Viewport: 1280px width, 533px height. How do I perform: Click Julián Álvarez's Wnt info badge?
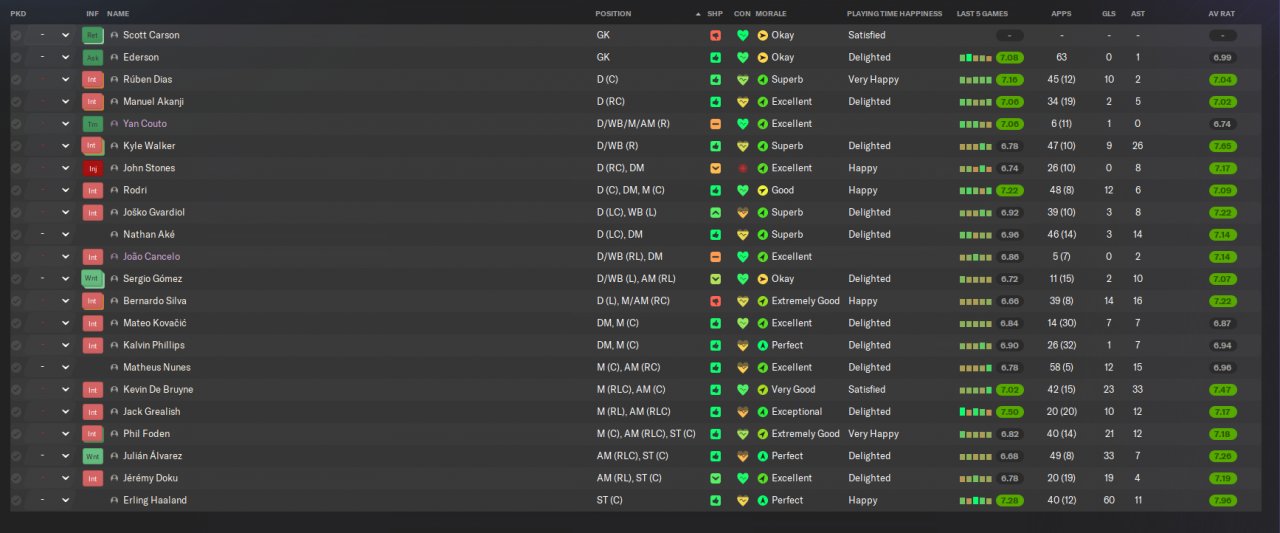click(x=93, y=456)
